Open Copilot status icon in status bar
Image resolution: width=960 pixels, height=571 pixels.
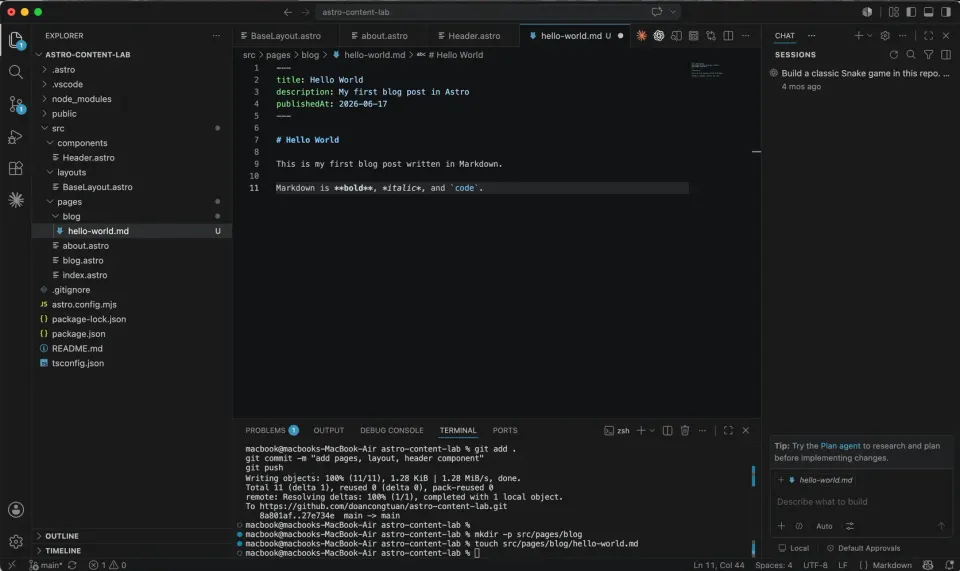pyautogui.click(x=928, y=565)
